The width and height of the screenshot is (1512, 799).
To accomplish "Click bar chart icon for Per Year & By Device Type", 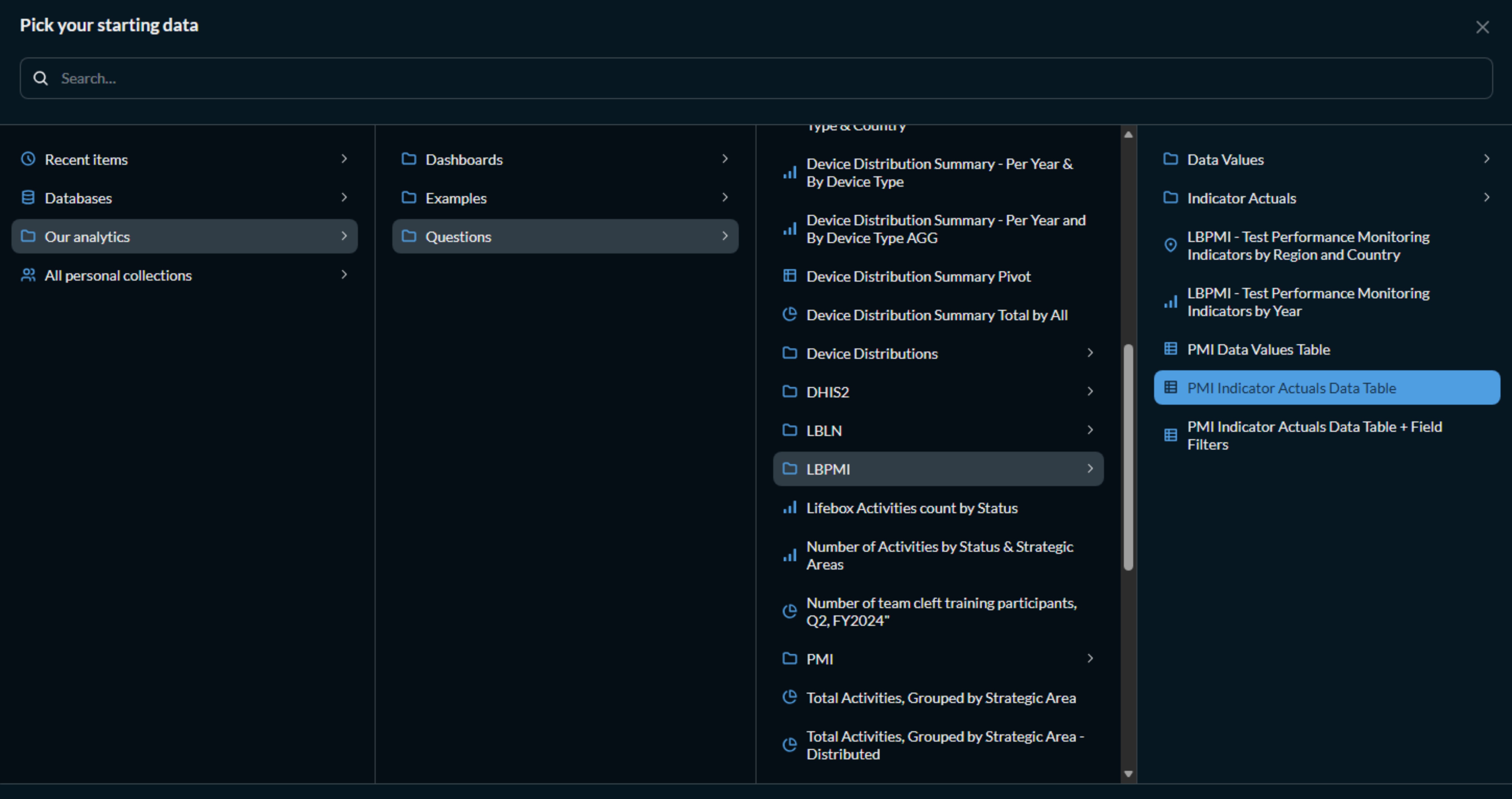I will 790,172.
